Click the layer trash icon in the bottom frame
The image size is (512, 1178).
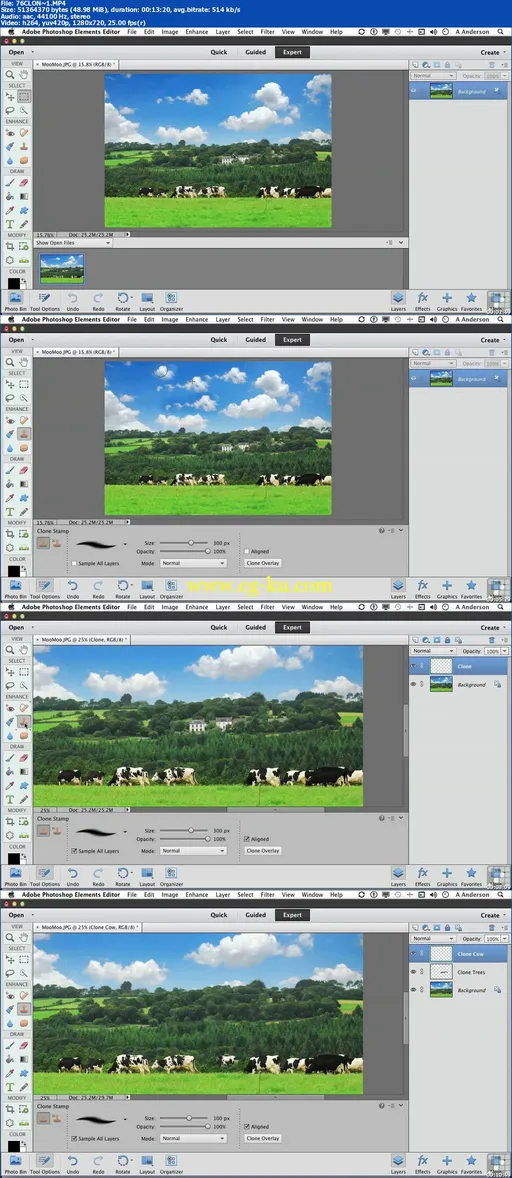[491, 929]
